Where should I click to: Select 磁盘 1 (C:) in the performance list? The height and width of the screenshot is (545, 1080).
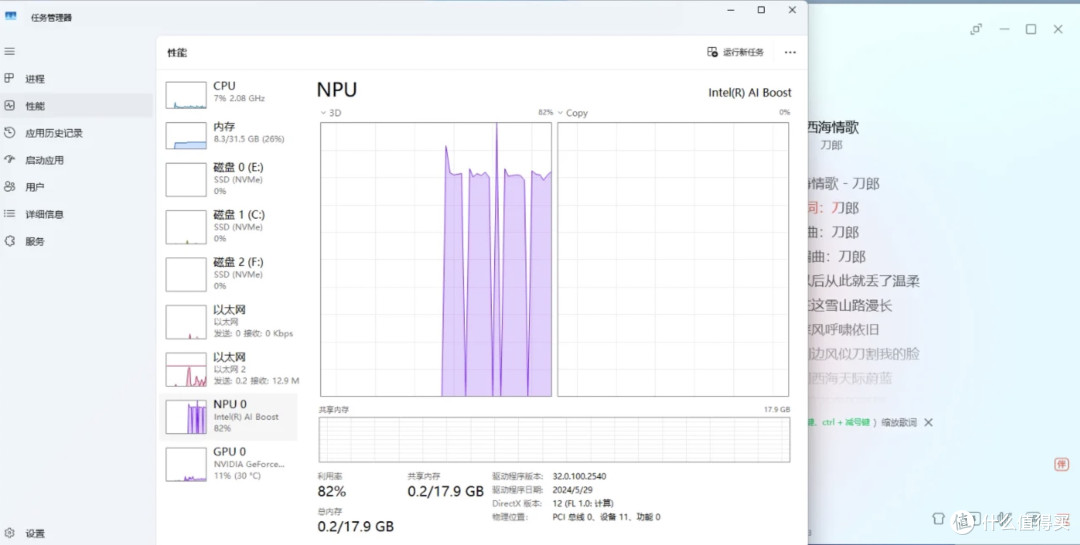(x=229, y=227)
